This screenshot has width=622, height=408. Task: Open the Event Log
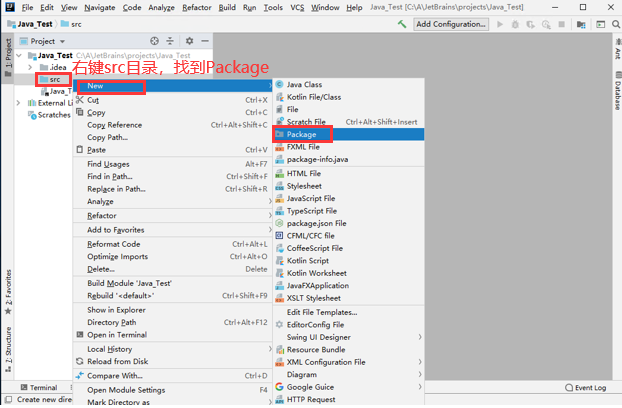[x=586, y=388]
